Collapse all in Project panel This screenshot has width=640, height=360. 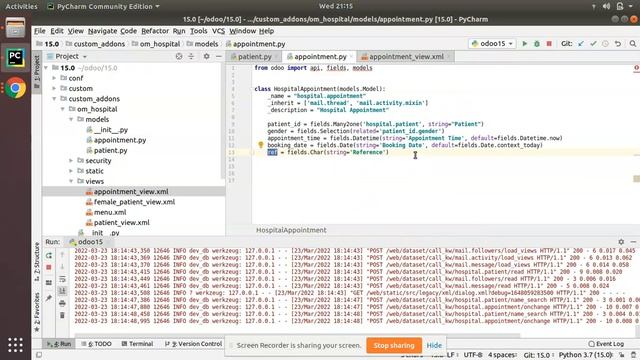click(x=191, y=56)
